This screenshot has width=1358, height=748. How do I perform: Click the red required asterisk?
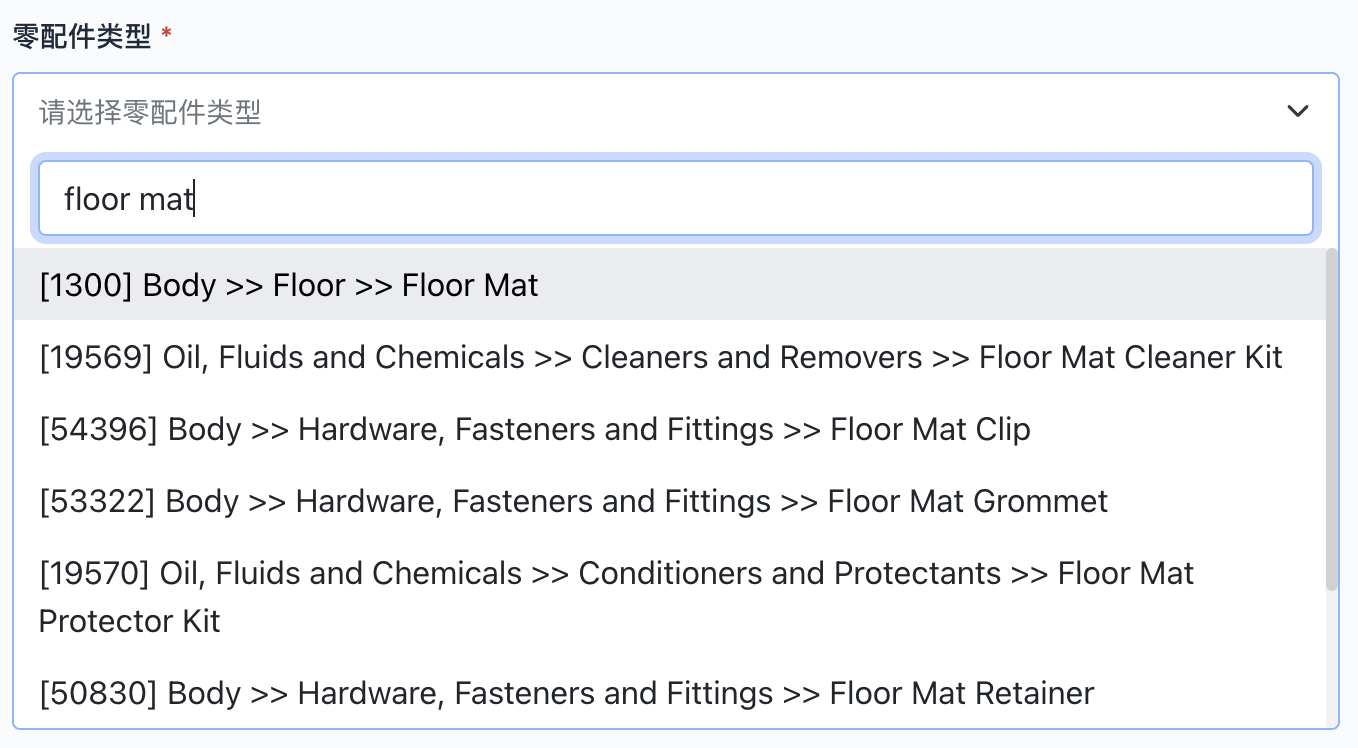[166, 36]
